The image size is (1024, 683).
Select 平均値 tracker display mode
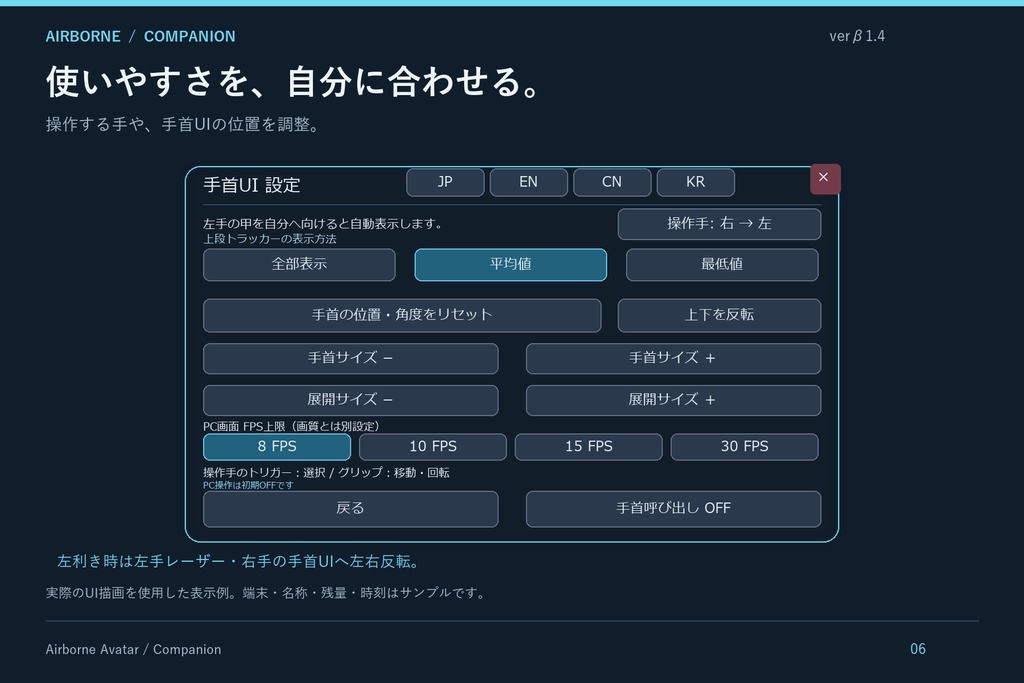[511, 264]
